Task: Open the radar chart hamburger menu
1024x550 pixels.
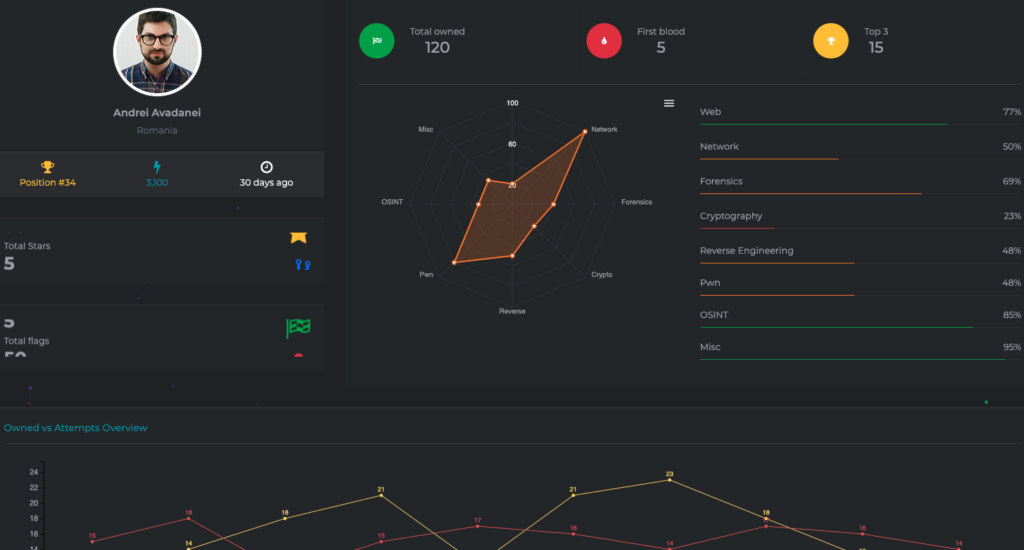Action: [669, 103]
